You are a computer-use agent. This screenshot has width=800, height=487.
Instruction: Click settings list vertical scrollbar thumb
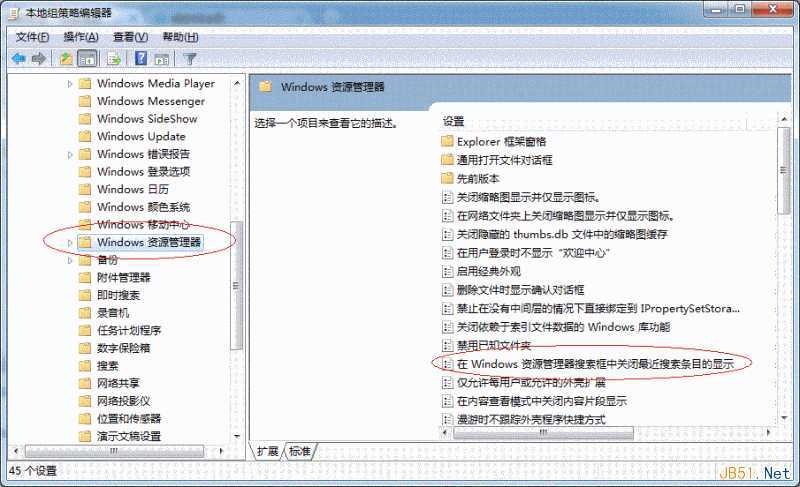784,171
